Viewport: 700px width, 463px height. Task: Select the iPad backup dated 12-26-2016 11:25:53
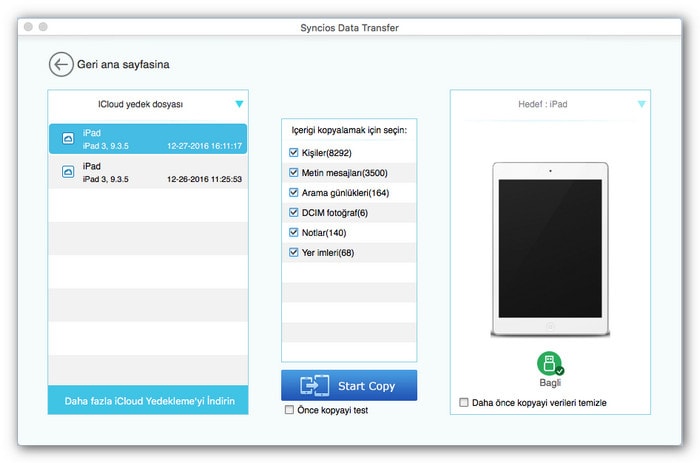pyautogui.click(x=148, y=172)
